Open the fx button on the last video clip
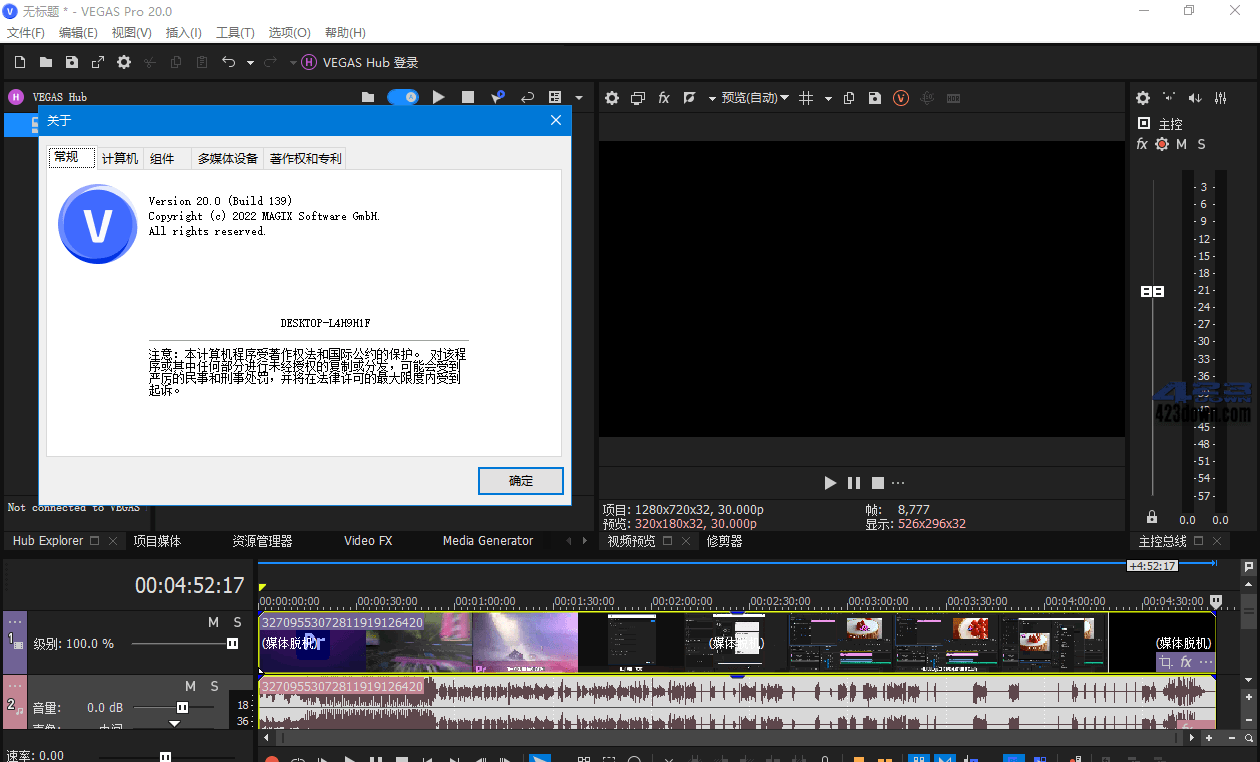The height and width of the screenshot is (762, 1260). [x=1186, y=662]
